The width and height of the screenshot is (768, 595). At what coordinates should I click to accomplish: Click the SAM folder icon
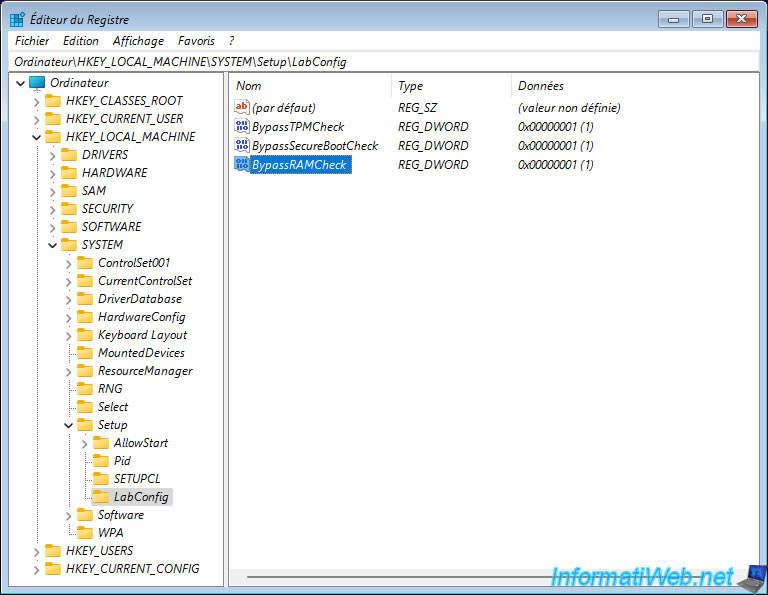click(x=69, y=191)
